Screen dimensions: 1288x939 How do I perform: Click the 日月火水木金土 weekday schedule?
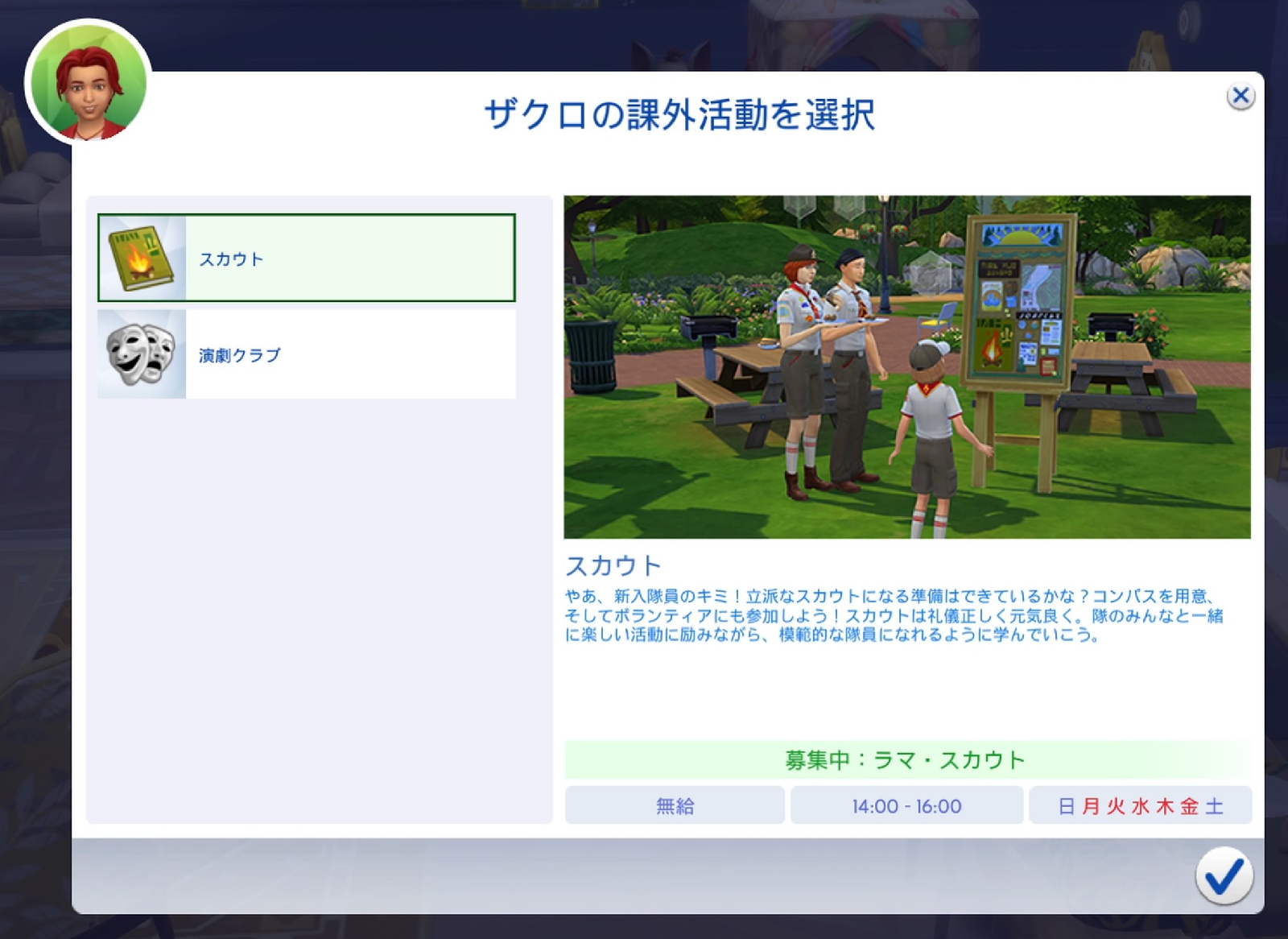tap(1141, 805)
